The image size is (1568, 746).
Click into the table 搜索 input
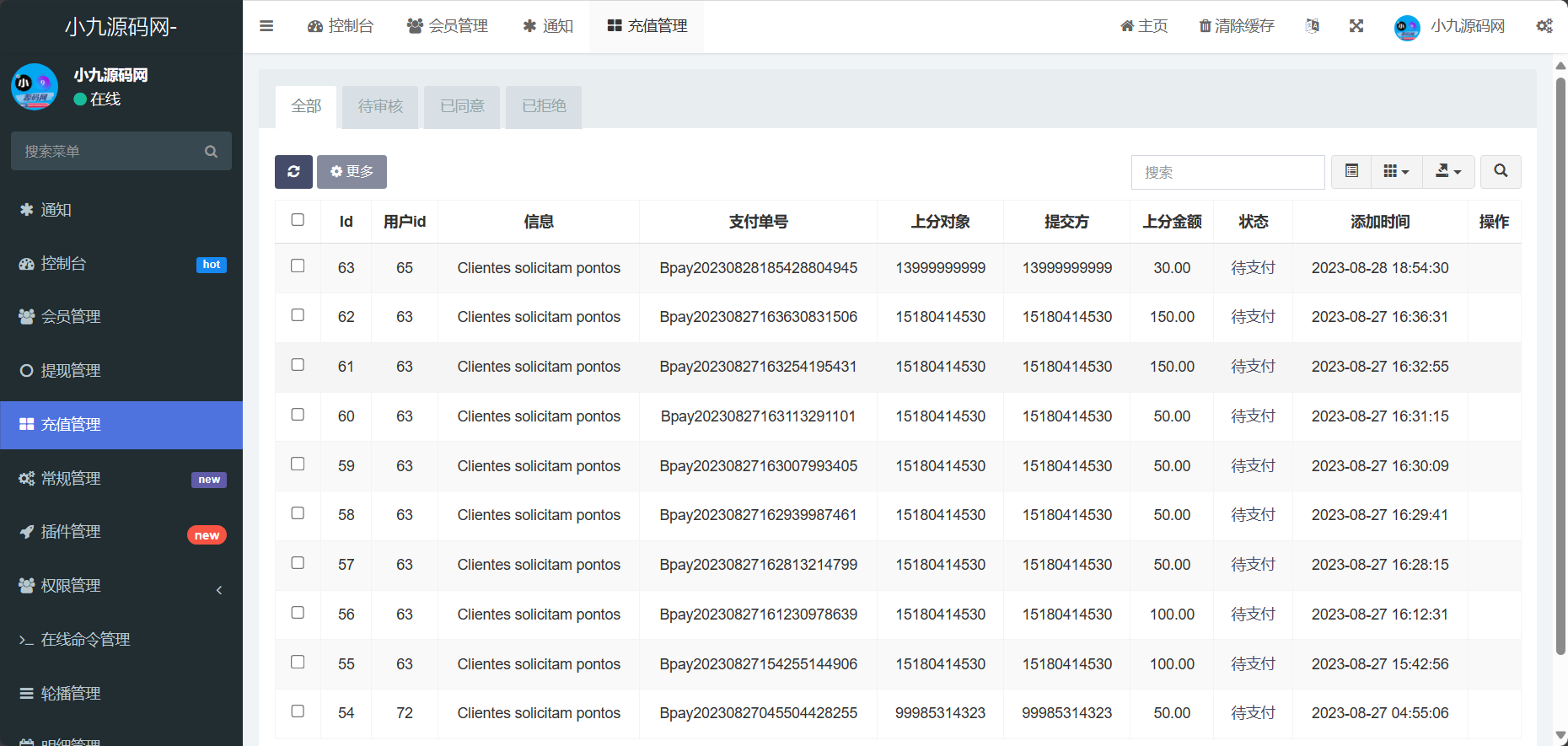1227,172
